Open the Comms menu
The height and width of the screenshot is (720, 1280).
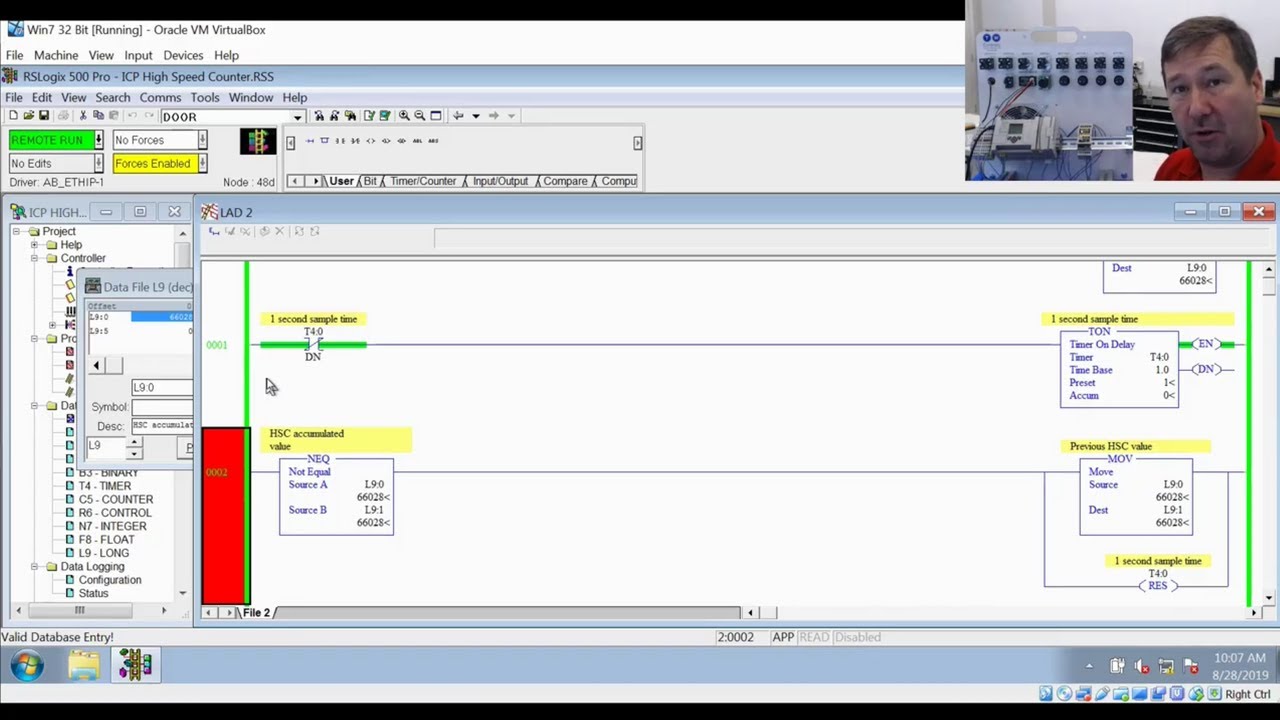click(x=160, y=97)
